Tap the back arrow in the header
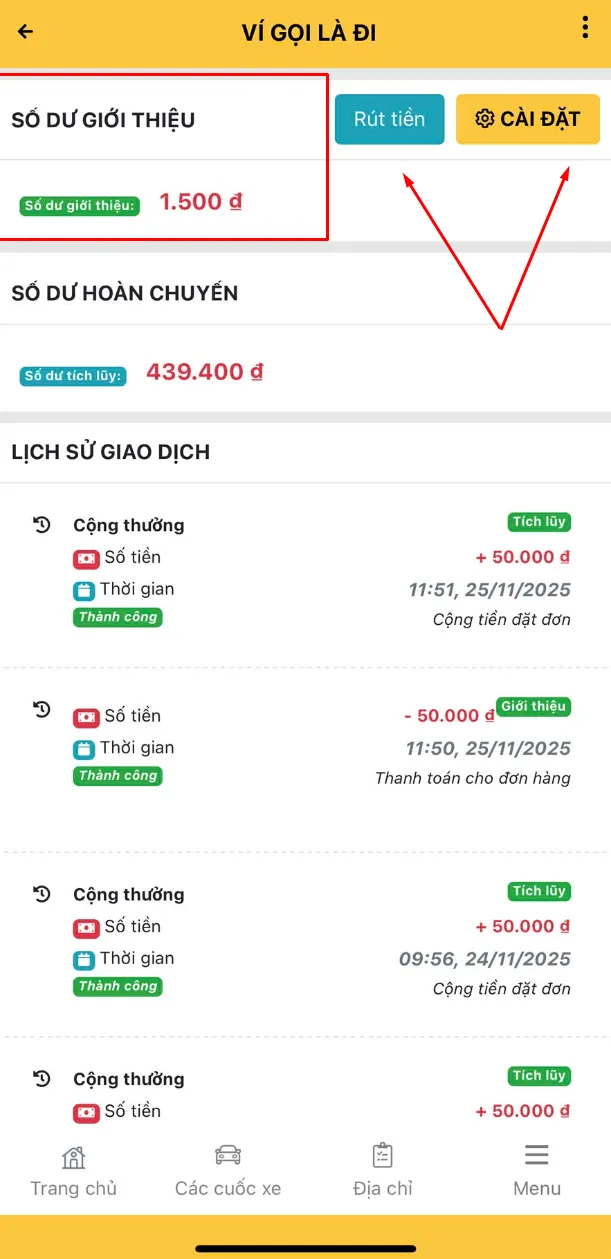Image resolution: width=611 pixels, height=1259 pixels. click(24, 31)
